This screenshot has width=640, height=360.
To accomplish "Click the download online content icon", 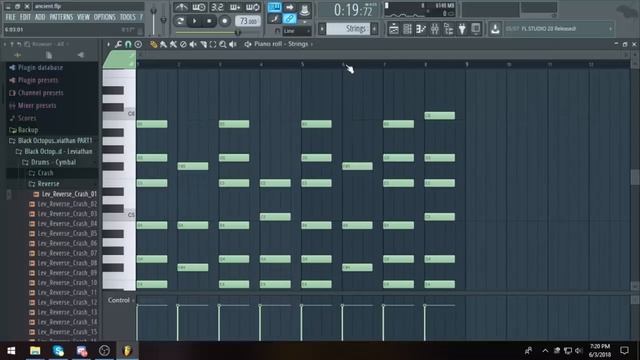I will [x=495, y=29].
